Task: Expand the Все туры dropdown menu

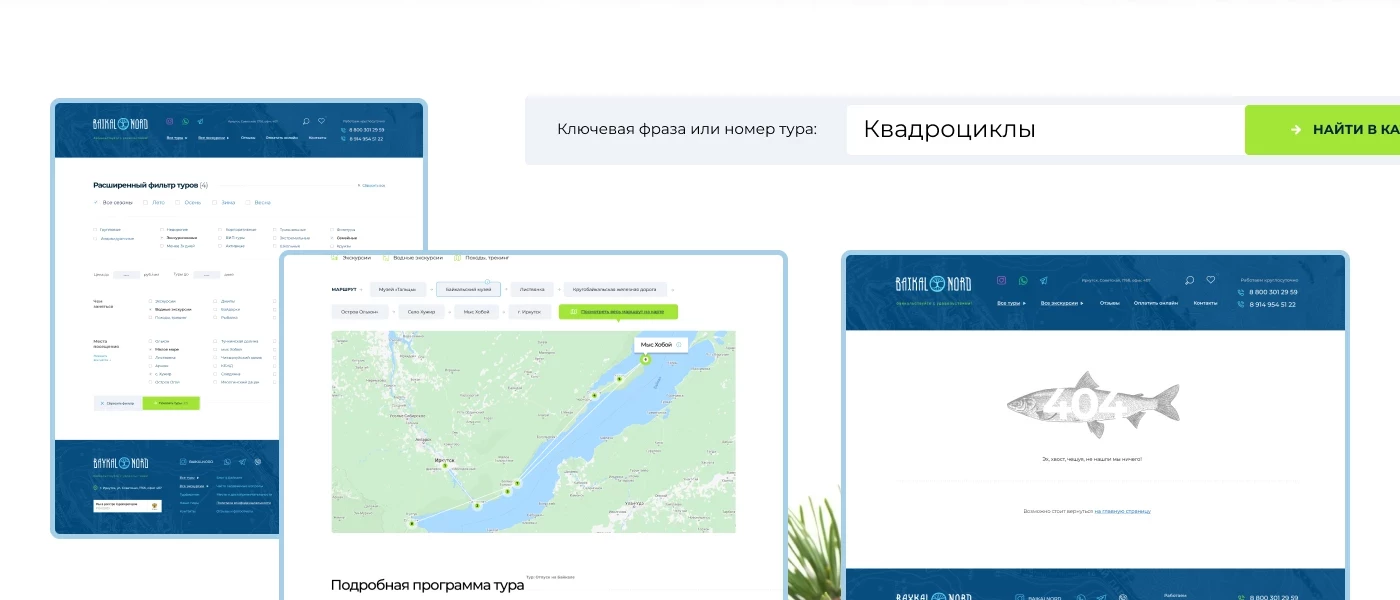Action: point(1009,303)
